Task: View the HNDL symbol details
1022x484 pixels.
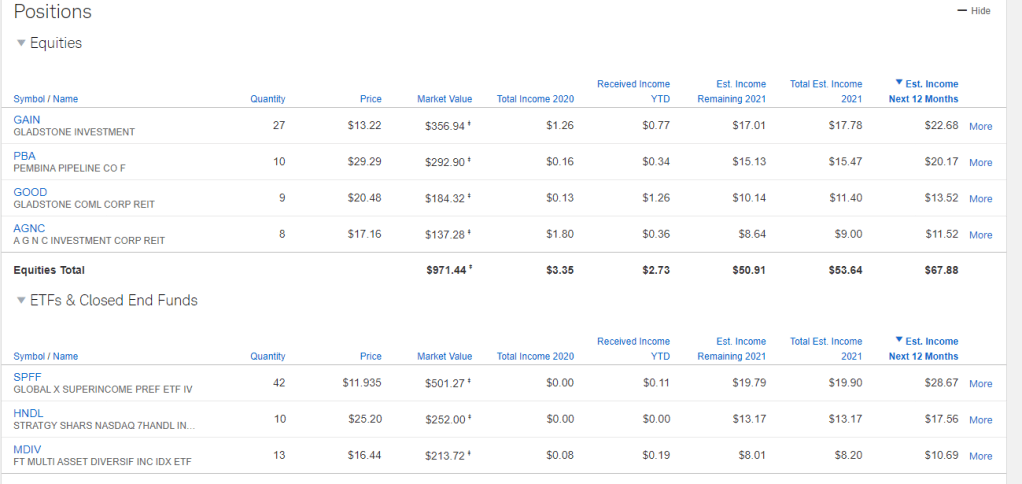Action: pos(27,413)
